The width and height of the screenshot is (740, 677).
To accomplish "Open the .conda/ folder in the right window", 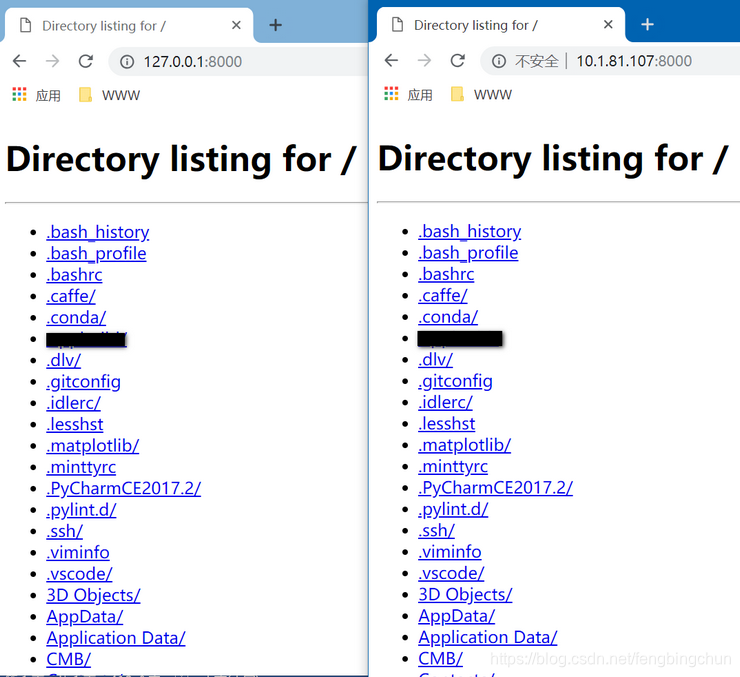I will [x=448, y=317].
